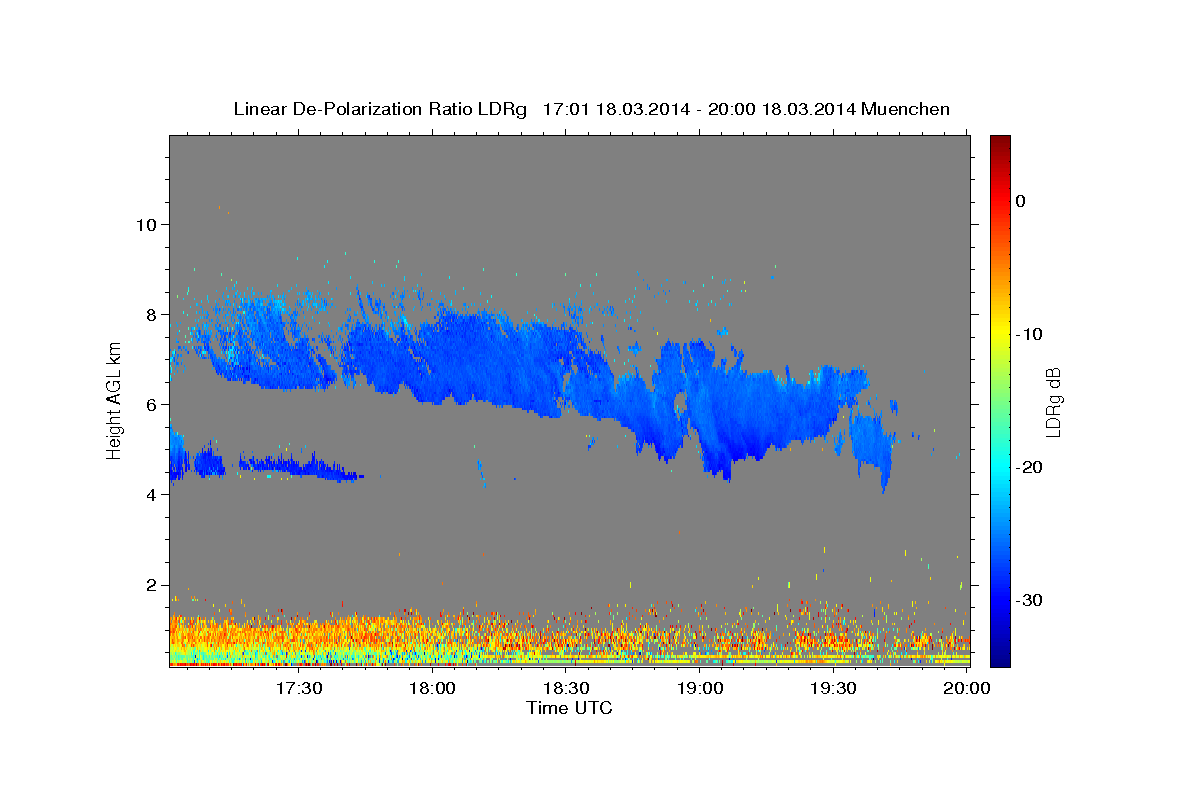Click the colorbar value -20
The image size is (1200, 800).
pos(1029,467)
